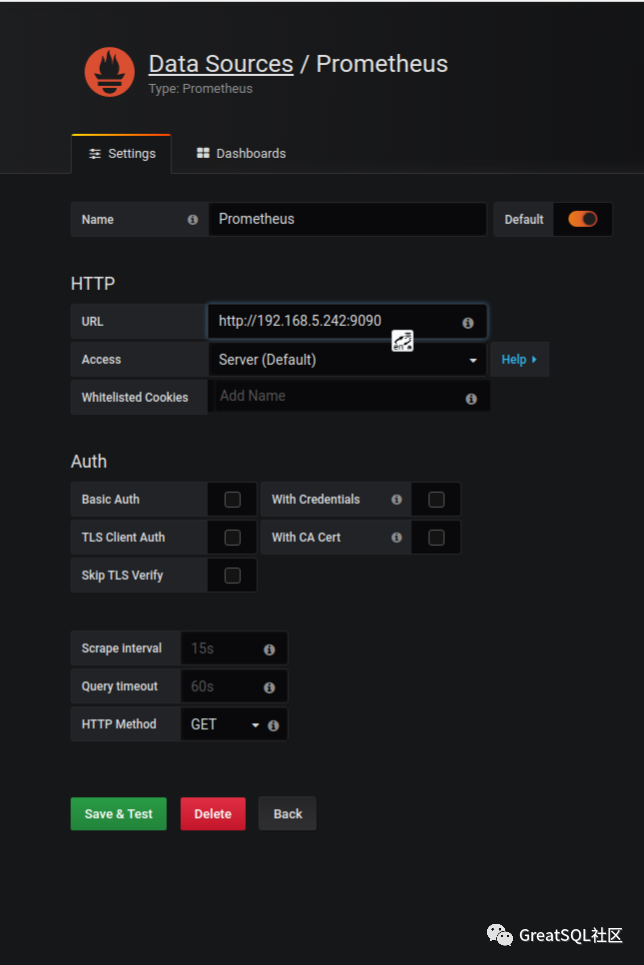Click the Prometheus flame logo icon
This screenshot has height=965, width=644.
(110, 72)
